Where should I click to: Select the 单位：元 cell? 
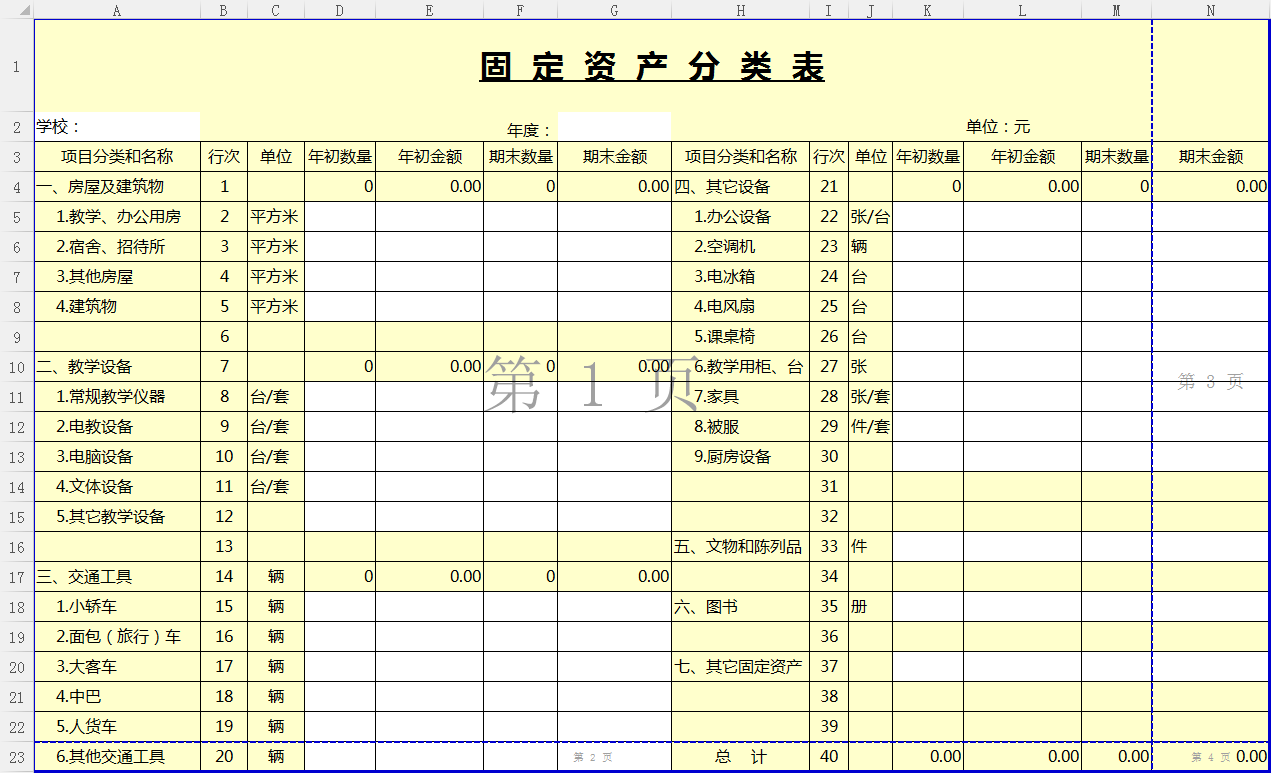[997, 127]
